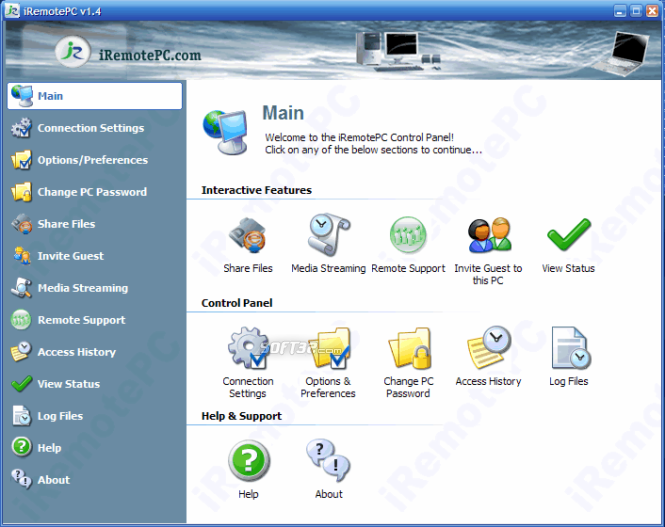
Task: Open the Options & Preferences folder icon
Action: [330, 348]
